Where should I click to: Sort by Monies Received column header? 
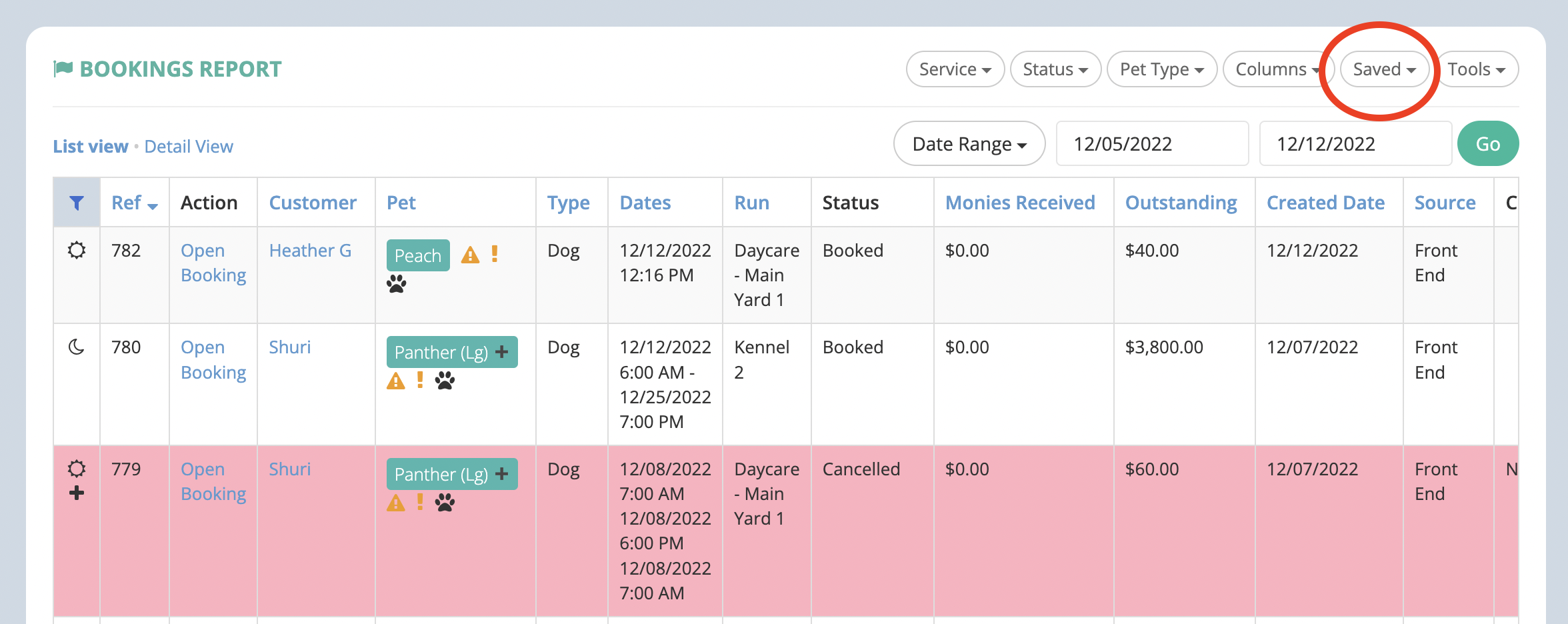pyautogui.click(x=1020, y=203)
